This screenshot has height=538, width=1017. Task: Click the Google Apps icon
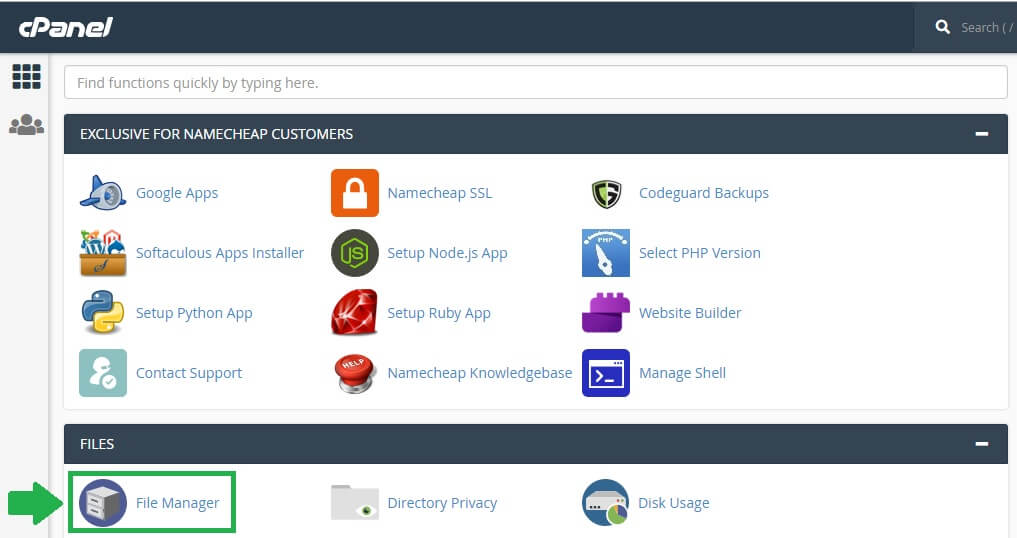click(103, 193)
